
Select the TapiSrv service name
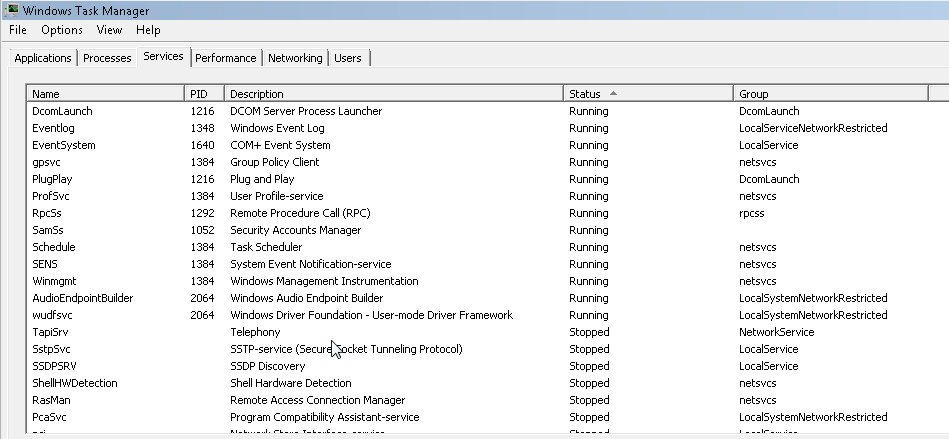click(50, 332)
